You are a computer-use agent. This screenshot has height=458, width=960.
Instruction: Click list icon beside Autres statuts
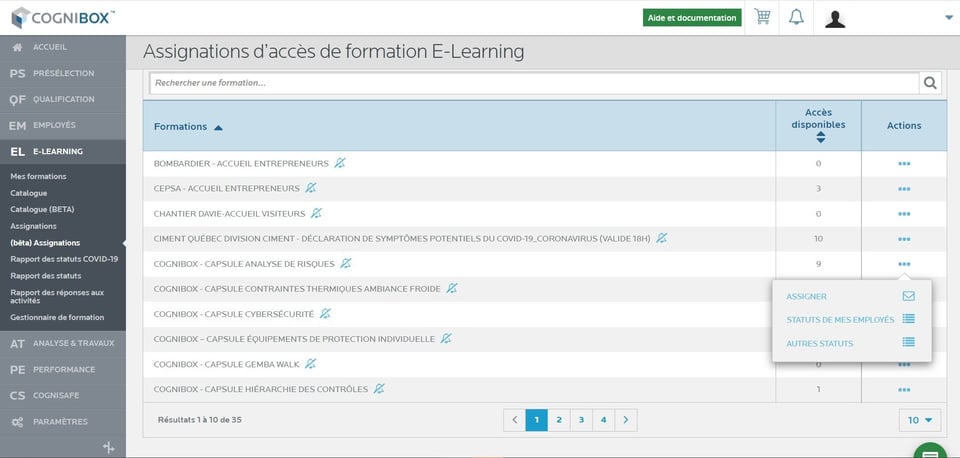(x=909, y=342)
